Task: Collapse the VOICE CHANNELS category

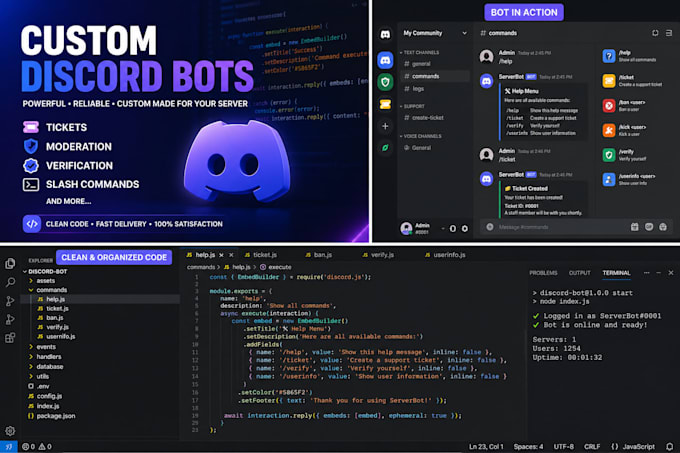Action: 420,136
